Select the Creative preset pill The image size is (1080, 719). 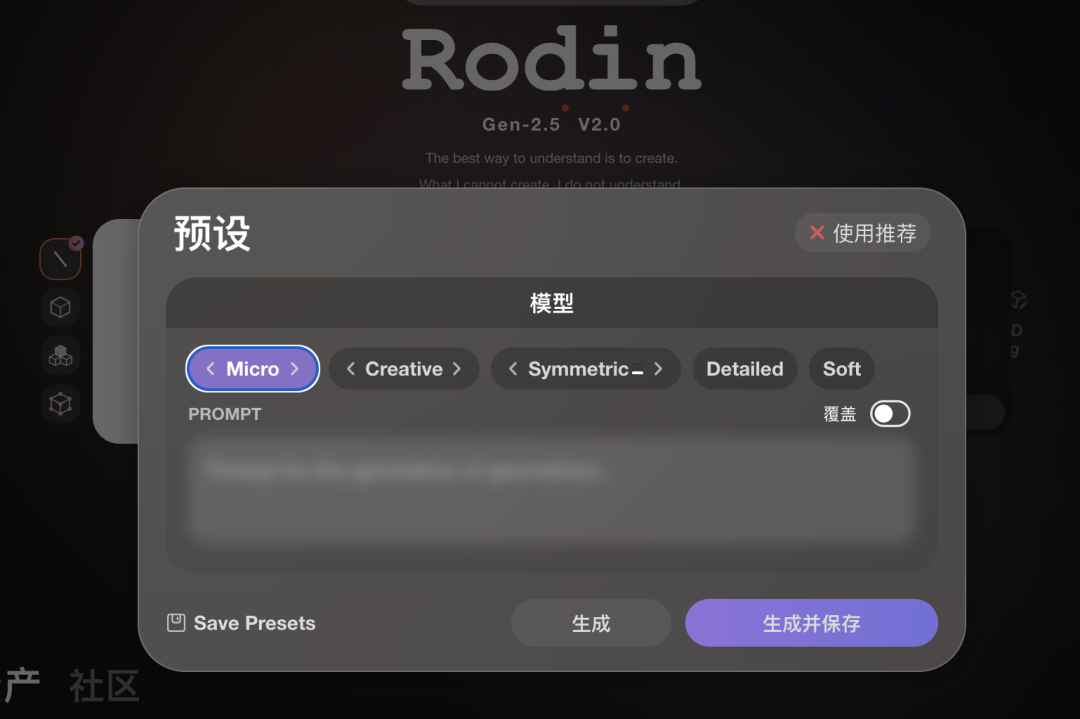click(x=404, y=369)
